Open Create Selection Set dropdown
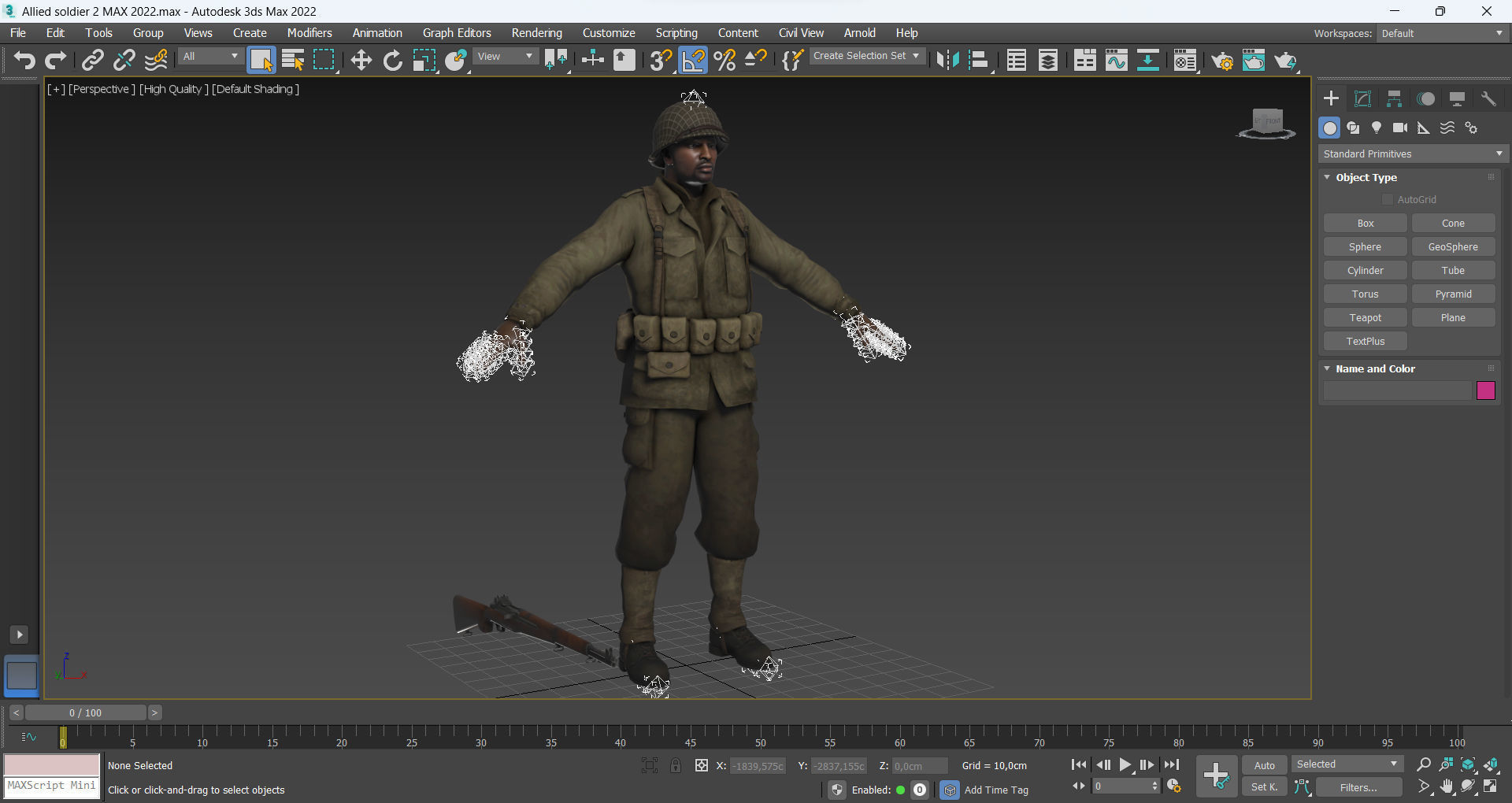 pyautogui.click(x=866, y=56)
